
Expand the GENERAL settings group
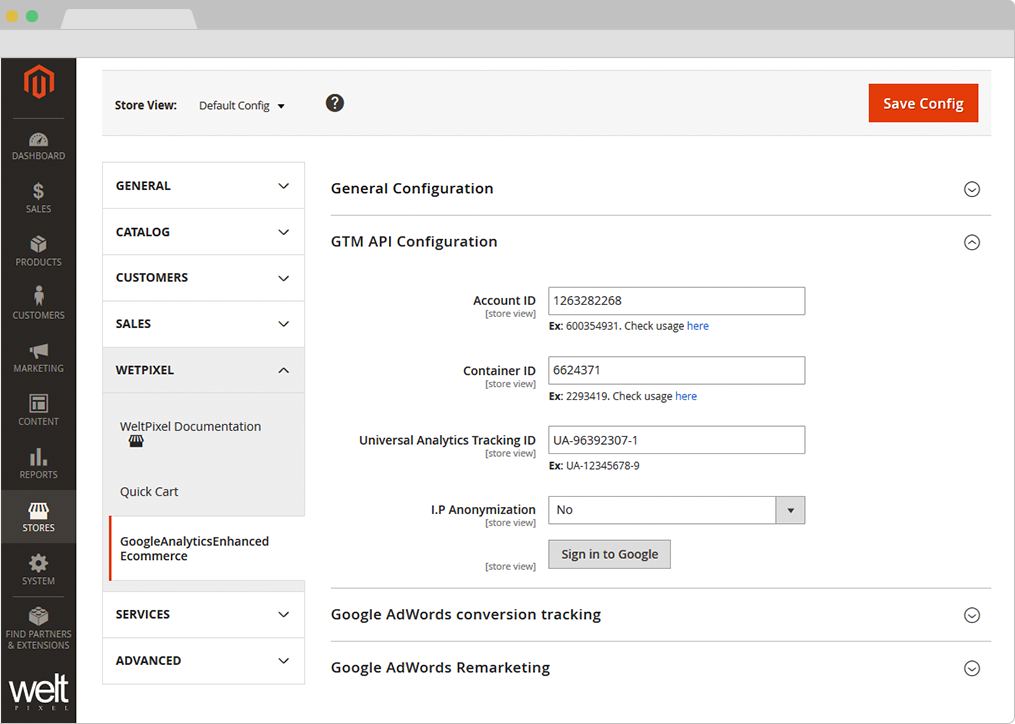click(x=203, y=186)
